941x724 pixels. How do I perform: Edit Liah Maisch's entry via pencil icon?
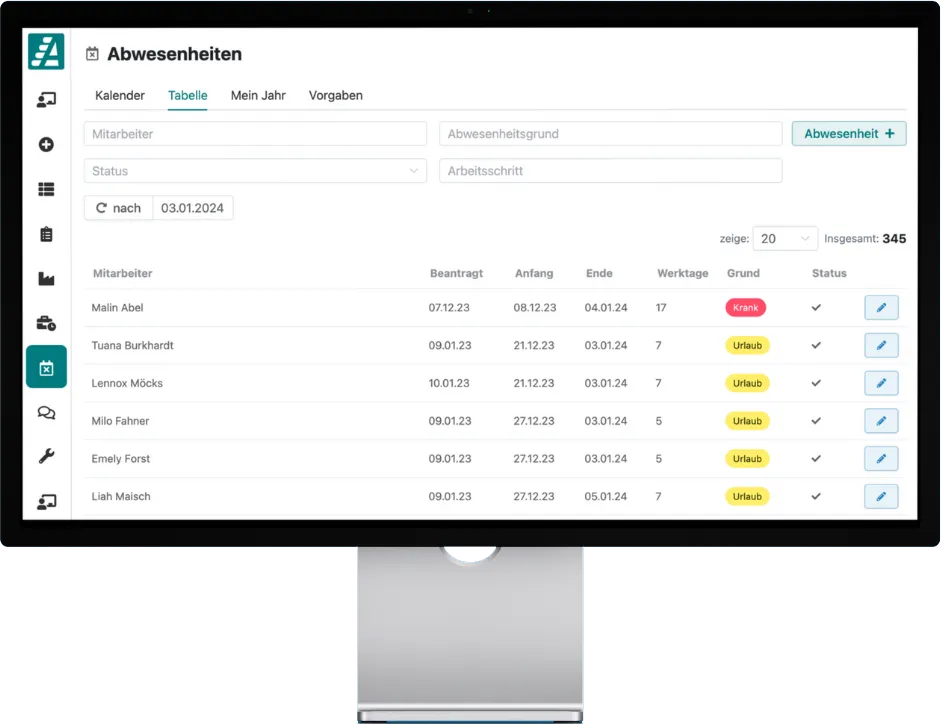(x=881, y=496)
